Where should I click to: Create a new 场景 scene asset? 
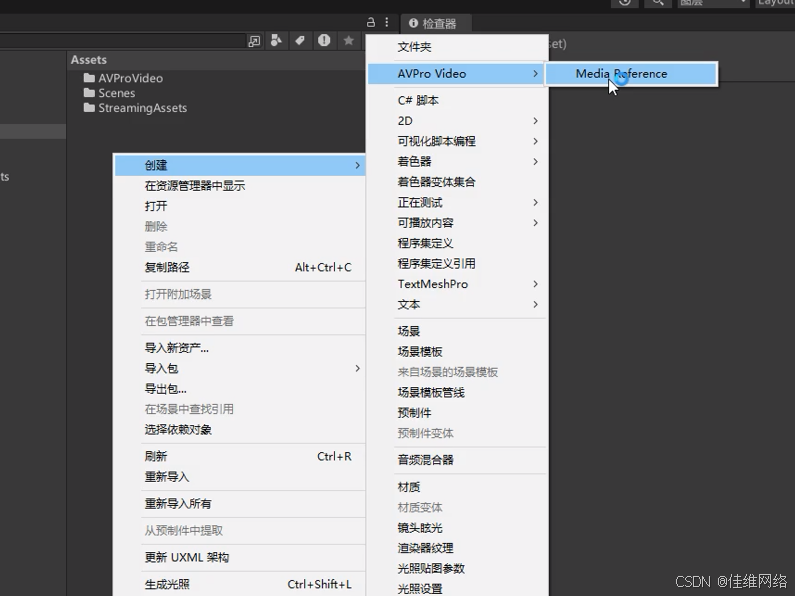457,331
